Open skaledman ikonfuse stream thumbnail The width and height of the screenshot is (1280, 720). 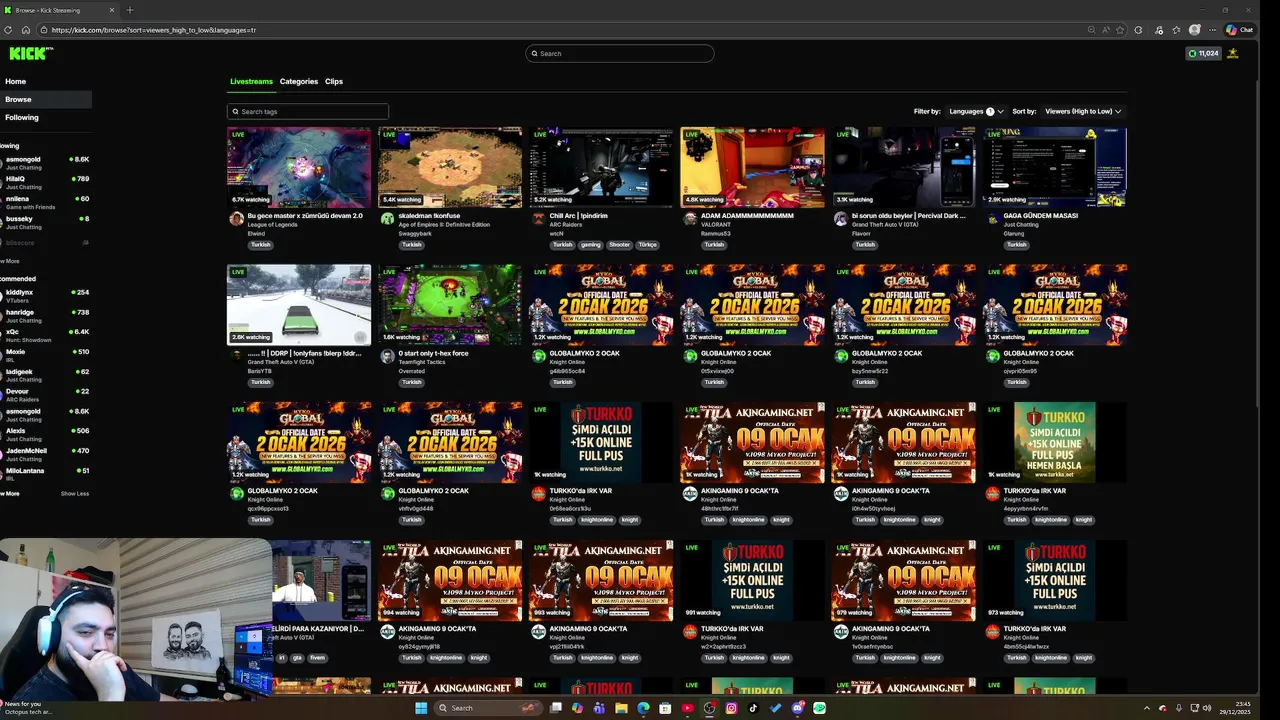450,167
